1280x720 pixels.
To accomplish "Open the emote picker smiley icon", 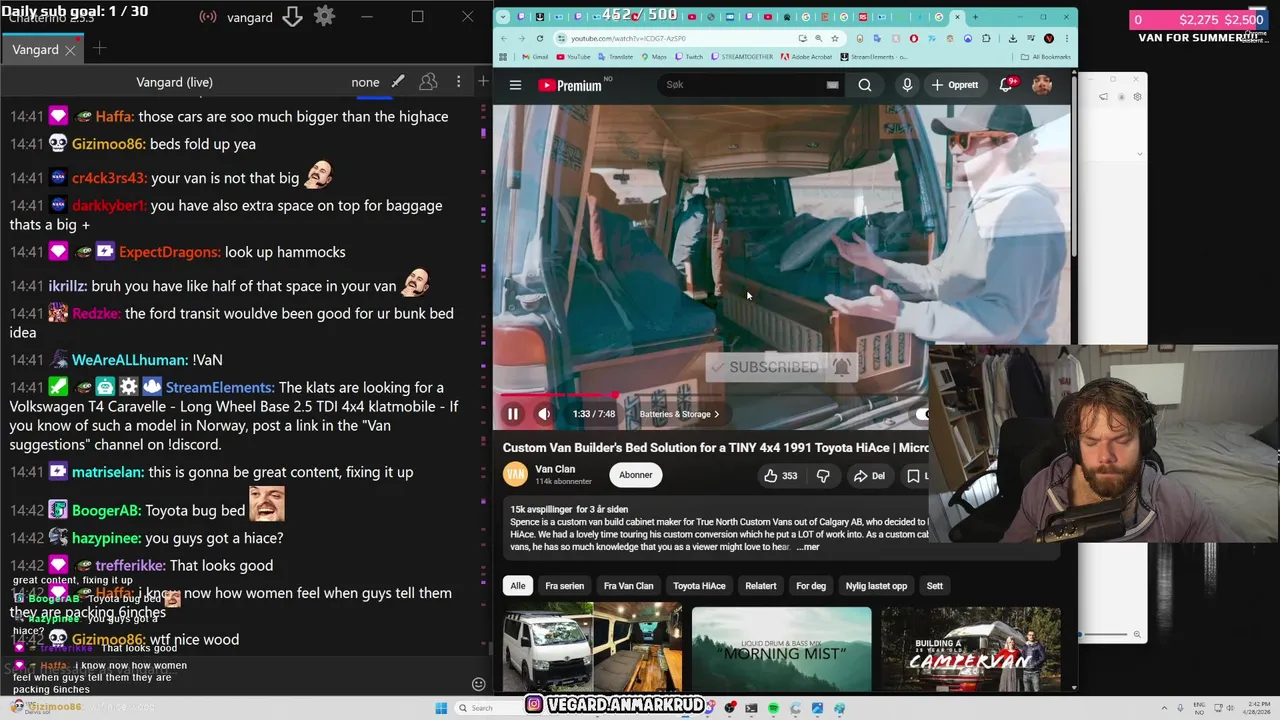I will click(478, 684).
